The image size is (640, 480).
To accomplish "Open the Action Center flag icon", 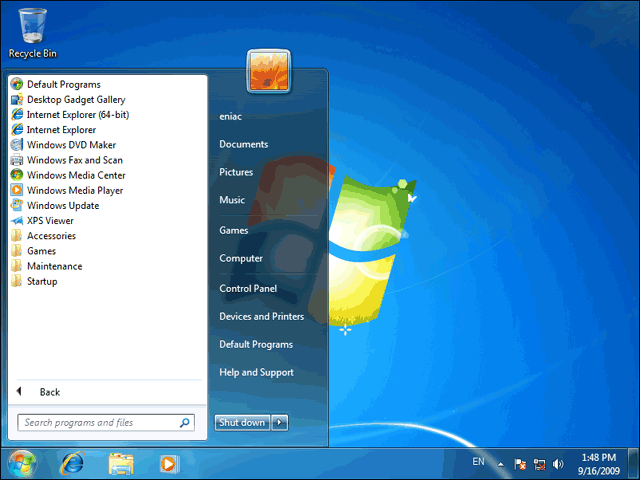I will (x=520, y=464).
